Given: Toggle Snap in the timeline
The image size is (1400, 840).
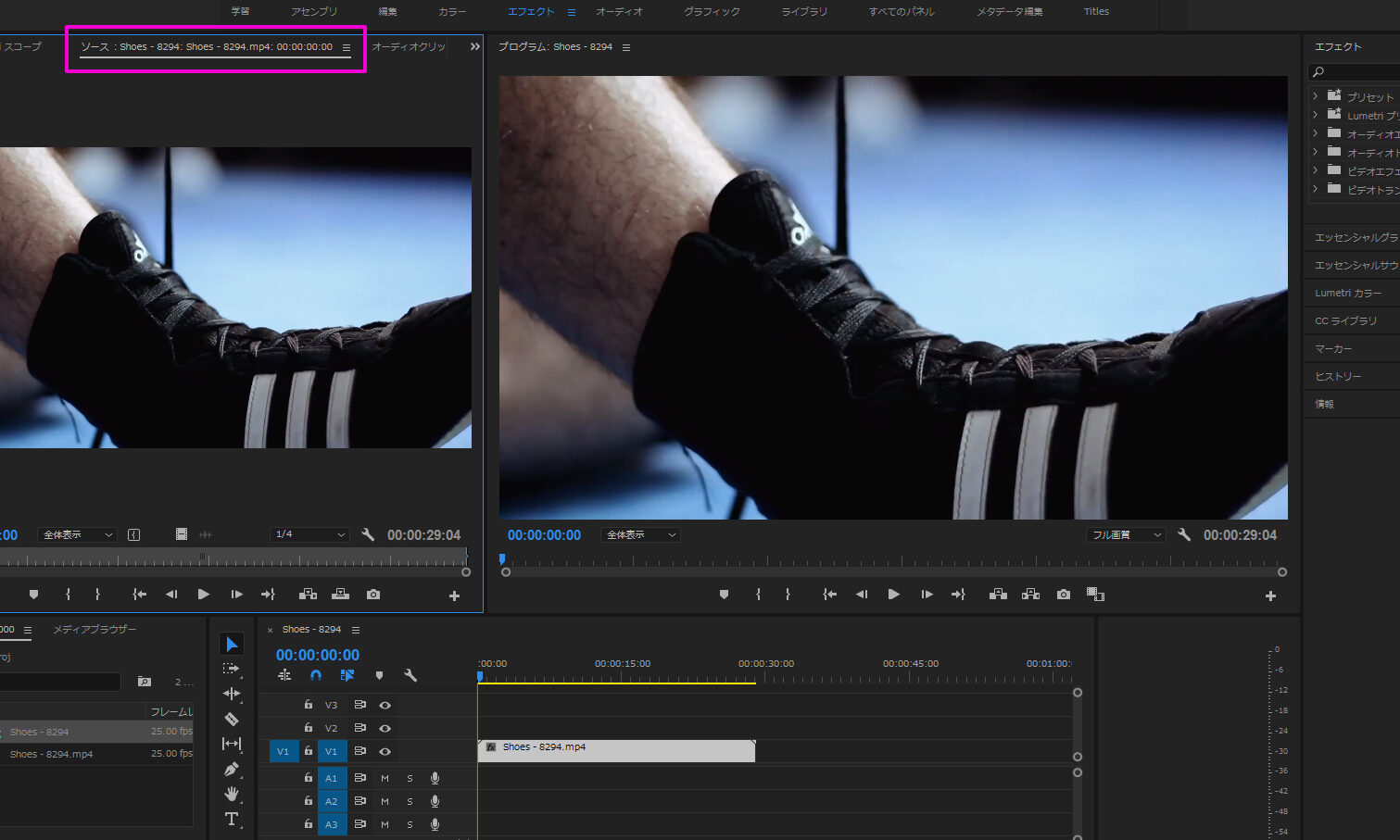Looking at the screenshot, I should [x=316, y=676].
